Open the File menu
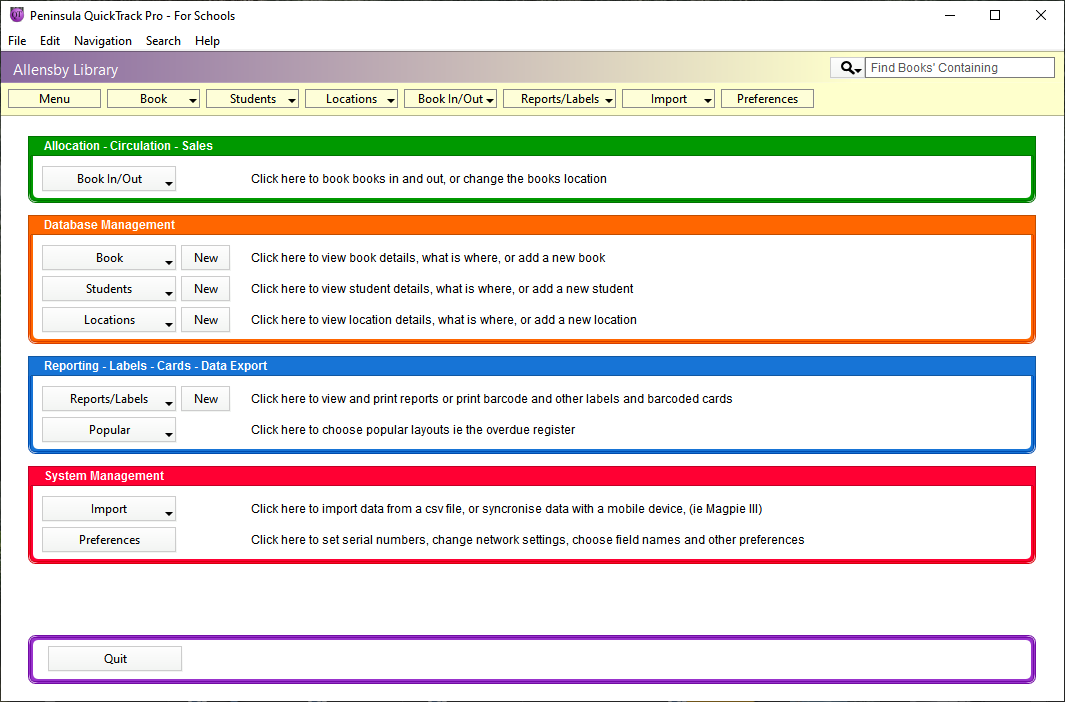The width and height of the screenshot is (1065, 702). point(17,41)
